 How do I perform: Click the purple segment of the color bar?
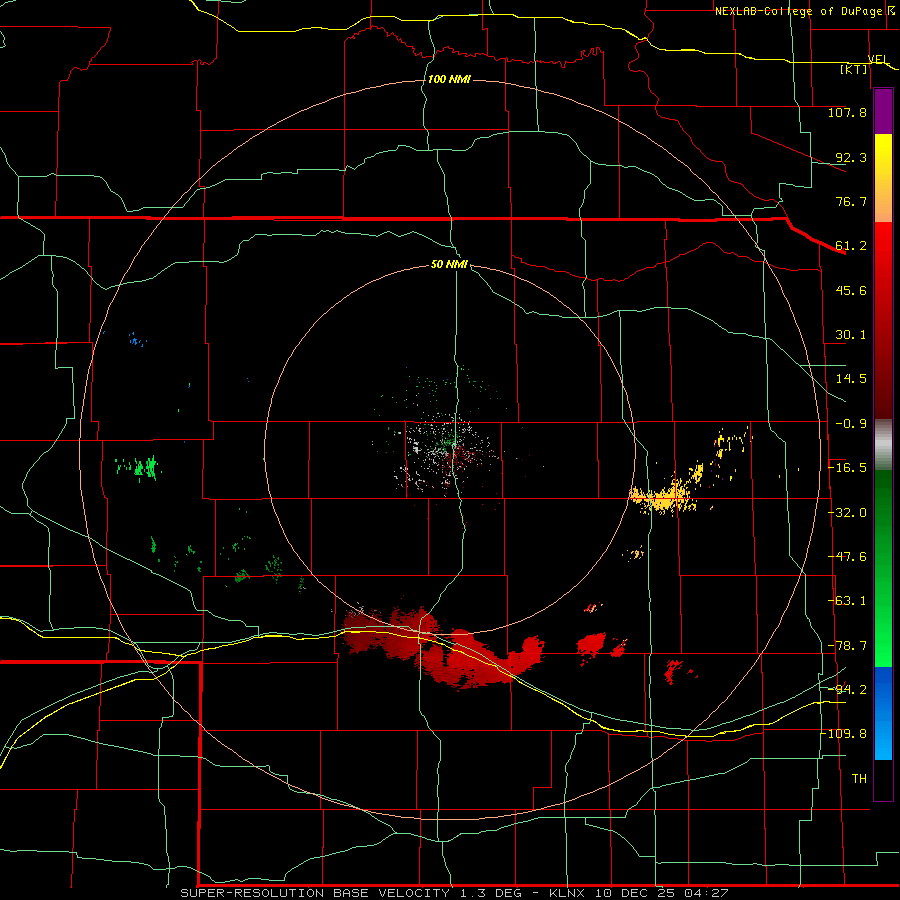883,112
